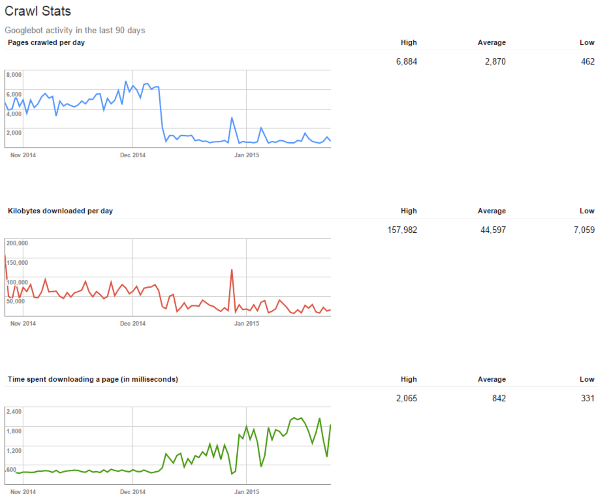Viewport: 600px width, 498px height.
Task: Click Nov 2014 label under pages crawled chart
Action: pos(23,155)
